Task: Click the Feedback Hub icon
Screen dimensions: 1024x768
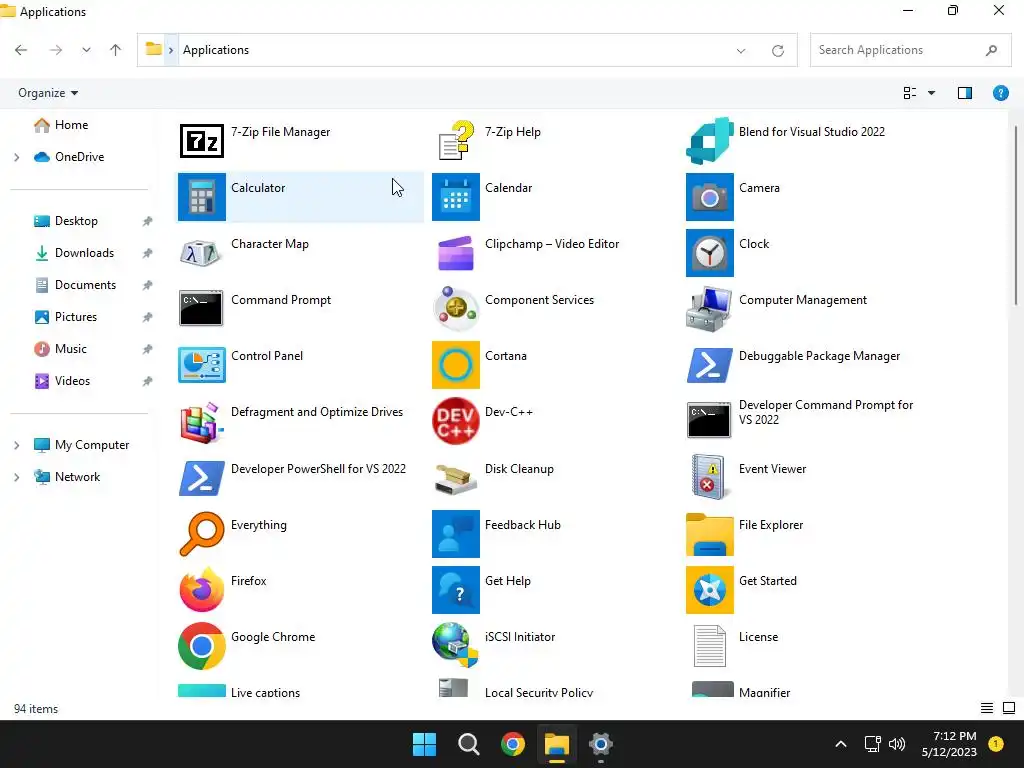Action: (456, 534)
